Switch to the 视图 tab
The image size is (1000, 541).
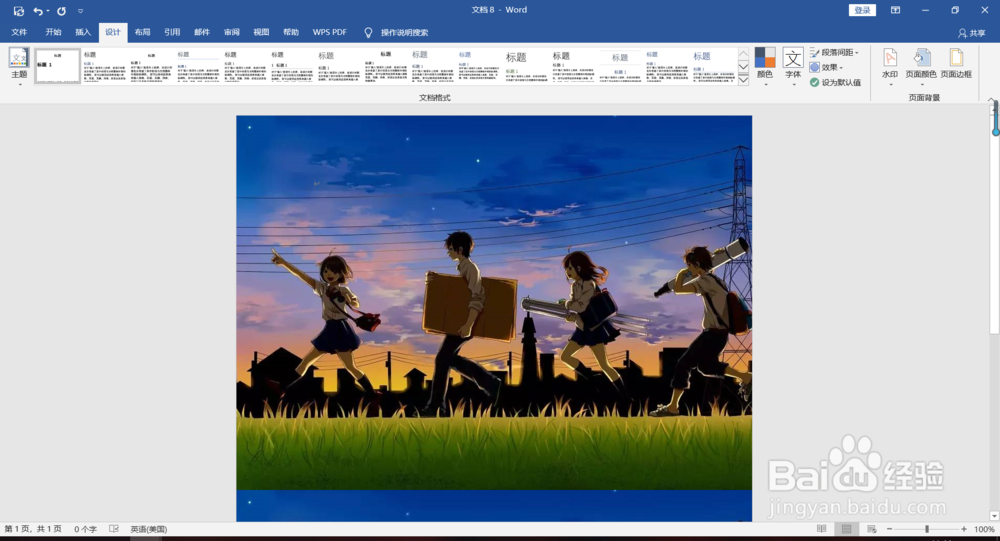261,32
